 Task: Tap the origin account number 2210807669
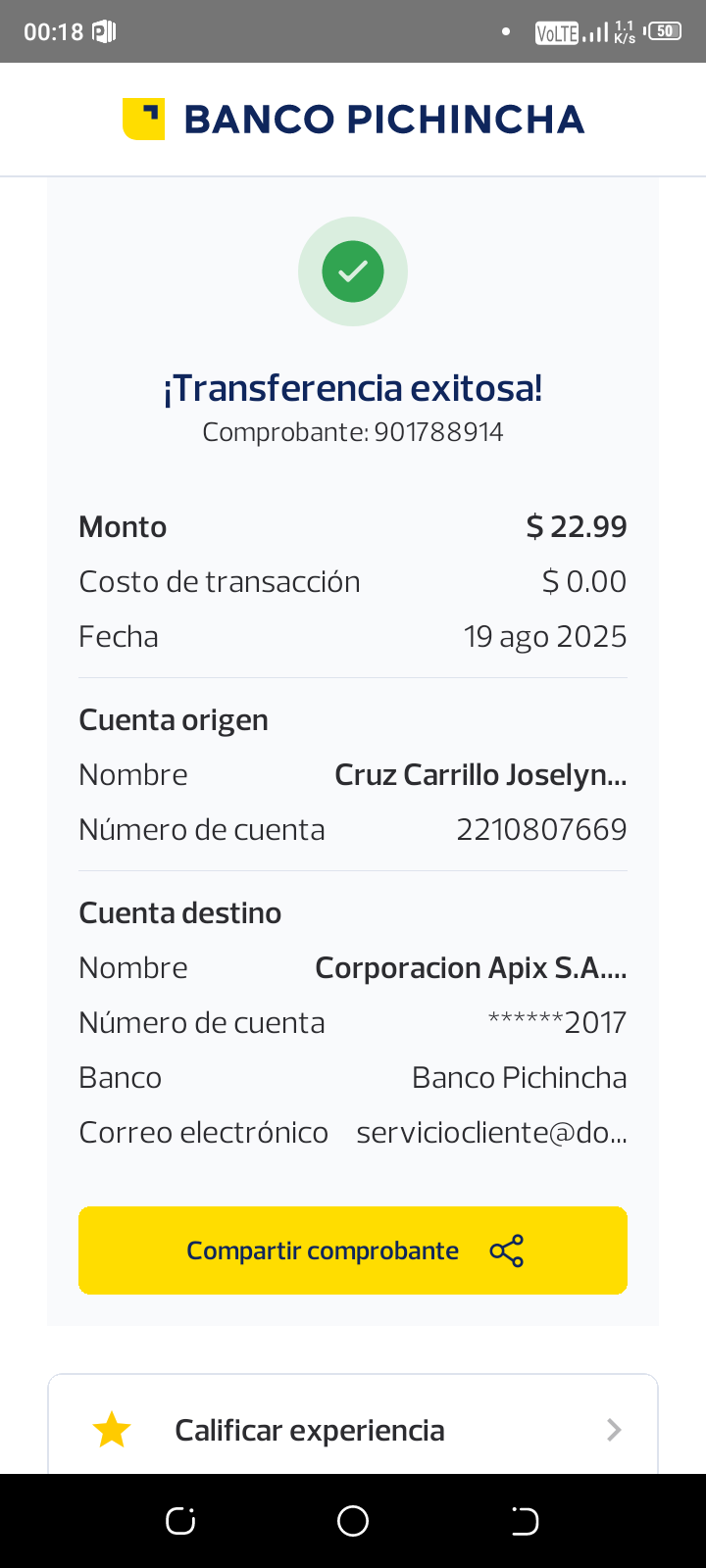pyautogui.click(x=541, y=830)
